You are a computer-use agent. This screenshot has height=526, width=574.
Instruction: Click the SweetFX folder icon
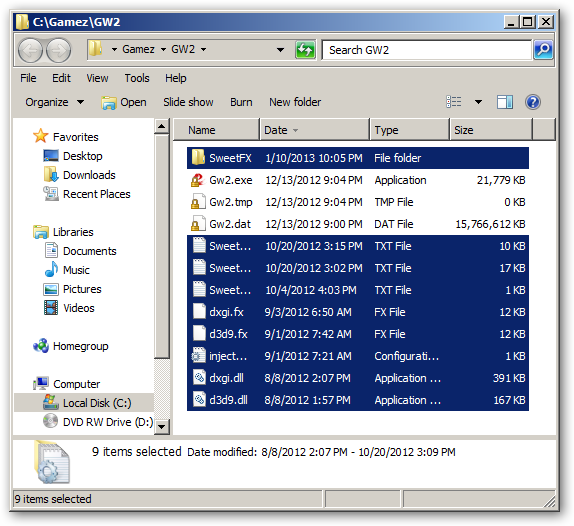pyautogui.click(x=198, y=158)
